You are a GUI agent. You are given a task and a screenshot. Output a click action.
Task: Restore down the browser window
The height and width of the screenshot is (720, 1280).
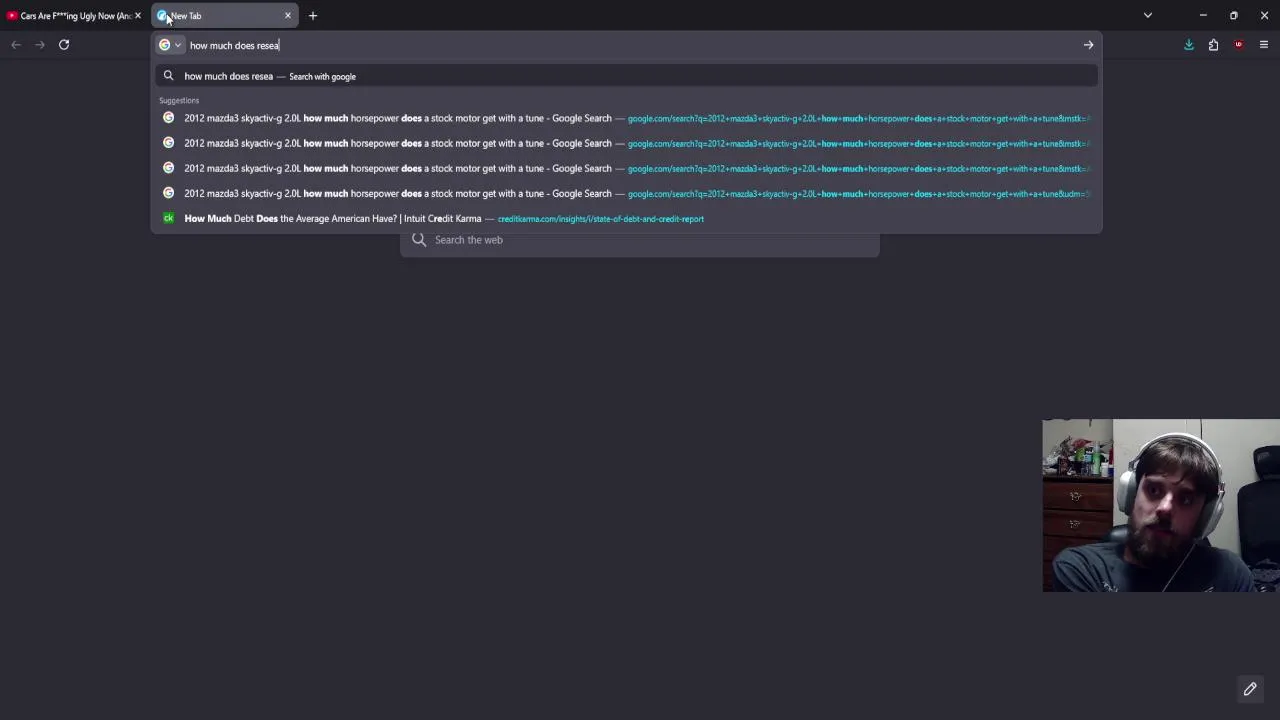point(1234,16)
